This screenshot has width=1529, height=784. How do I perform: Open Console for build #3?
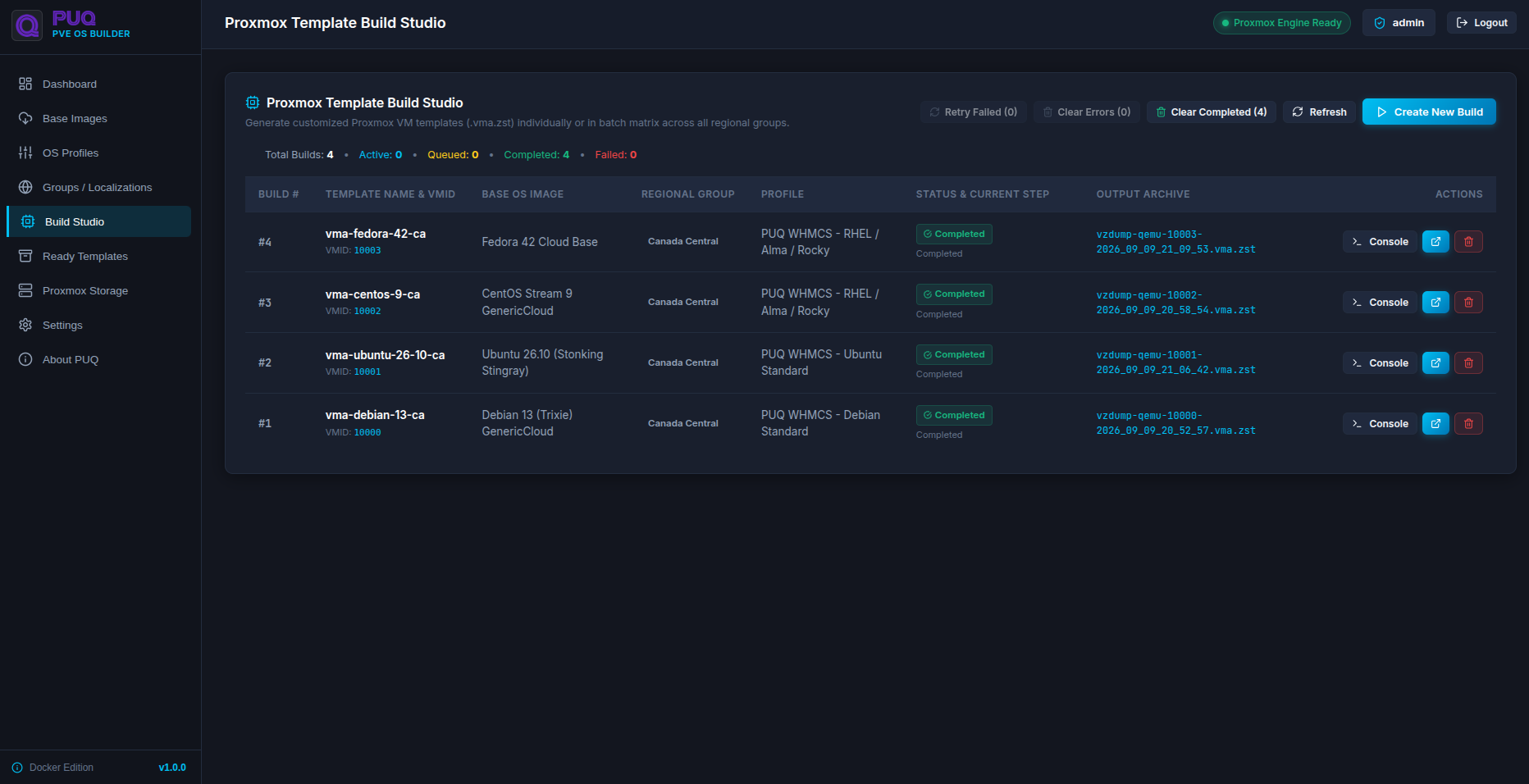[x=1380, y=303]
